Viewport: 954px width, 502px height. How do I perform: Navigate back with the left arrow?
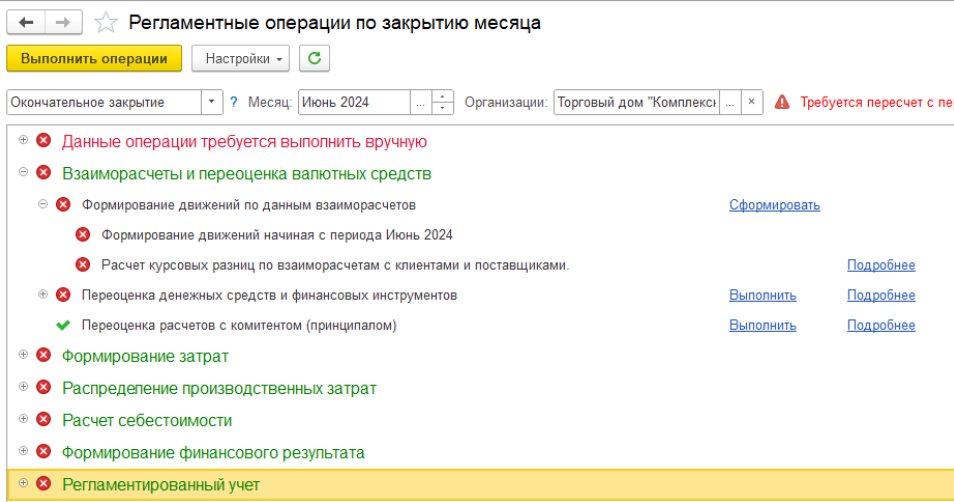tap(26, 22)
